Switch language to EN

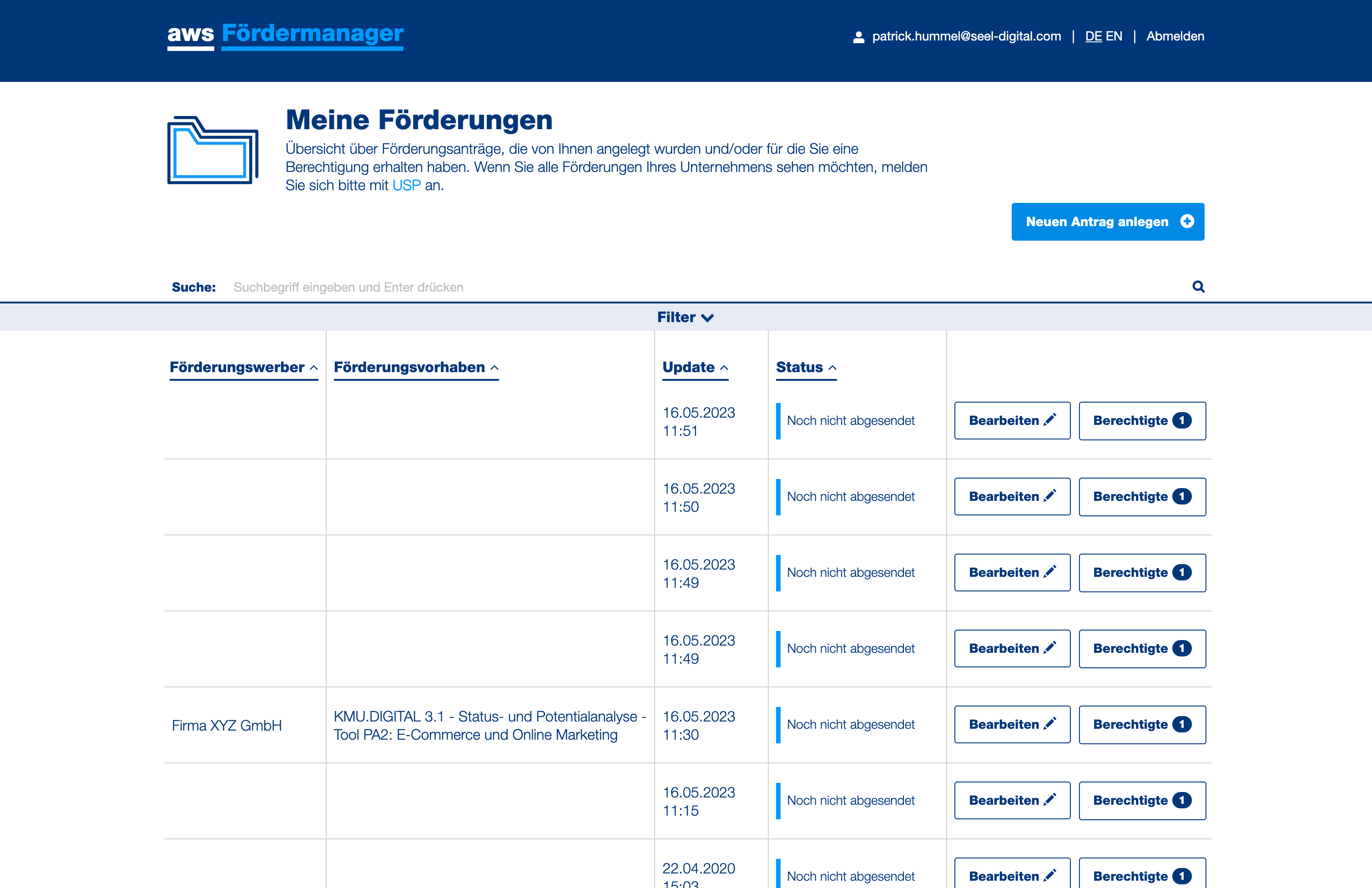(1114, 36)
